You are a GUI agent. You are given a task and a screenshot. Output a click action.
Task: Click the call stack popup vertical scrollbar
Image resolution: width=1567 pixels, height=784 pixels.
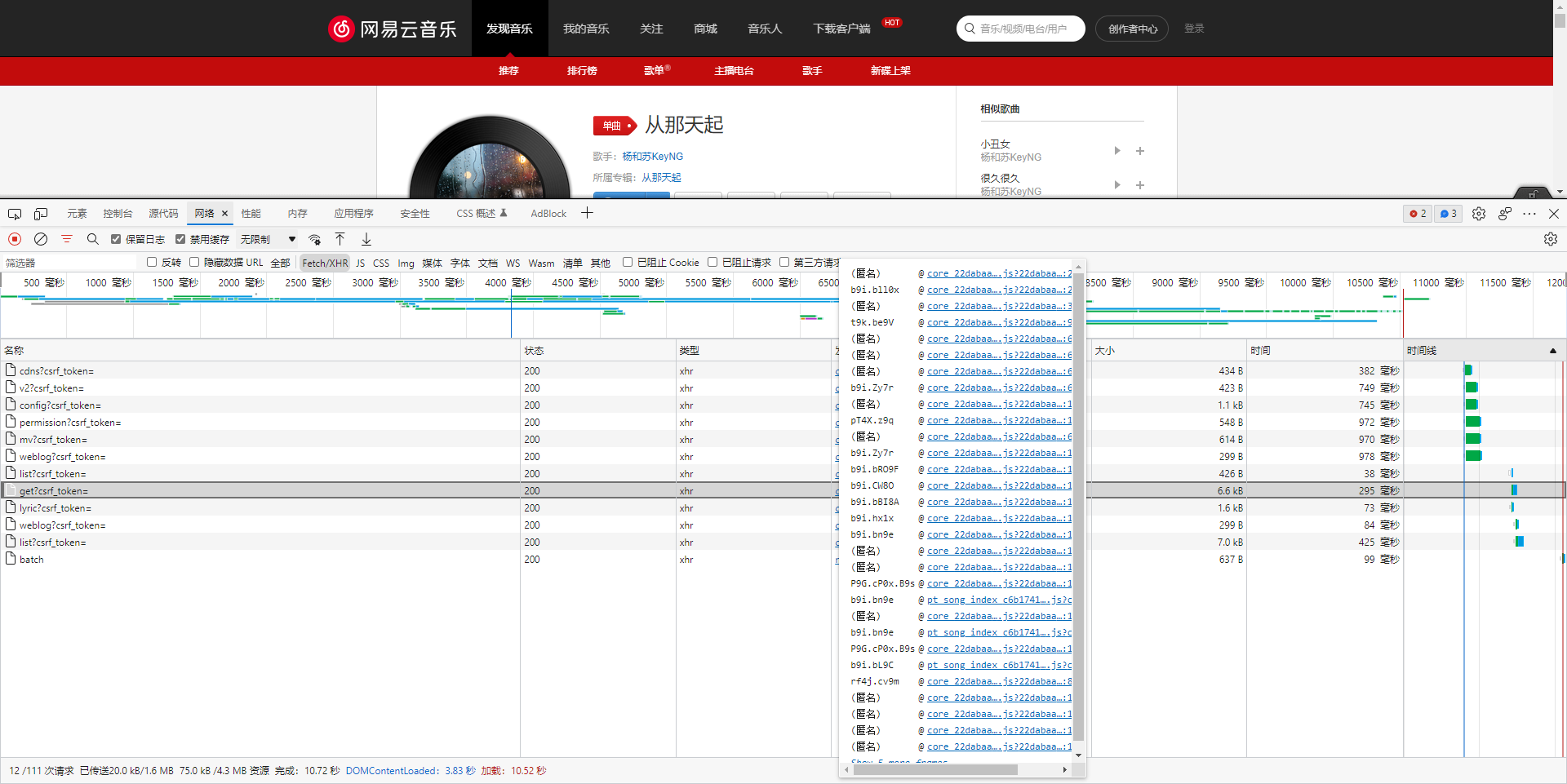[x=1078, y=506]
